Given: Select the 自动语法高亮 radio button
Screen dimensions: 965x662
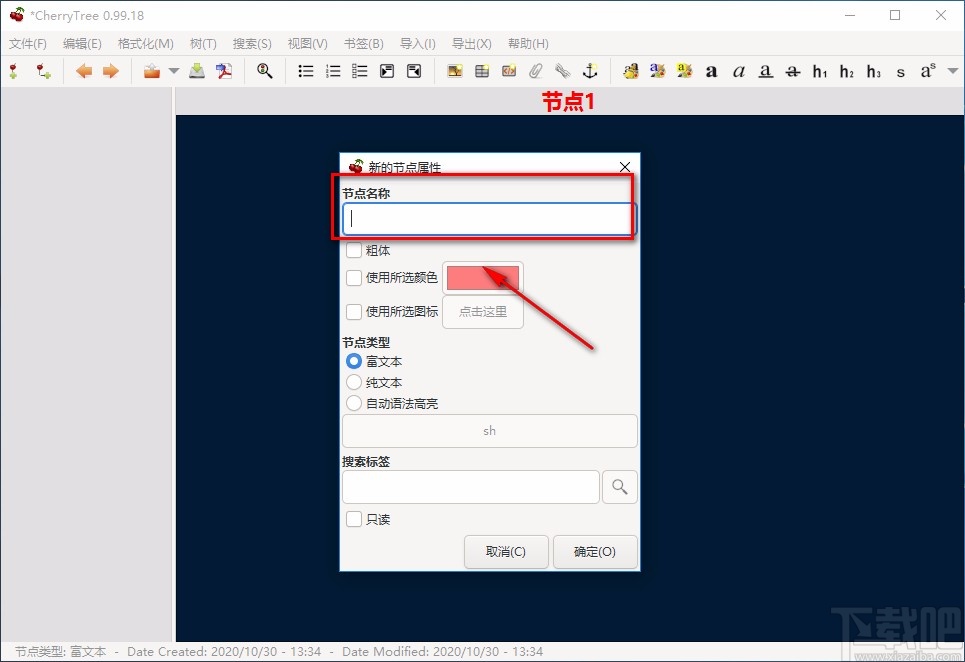Looking at the screenshot, I should (354, 403).
